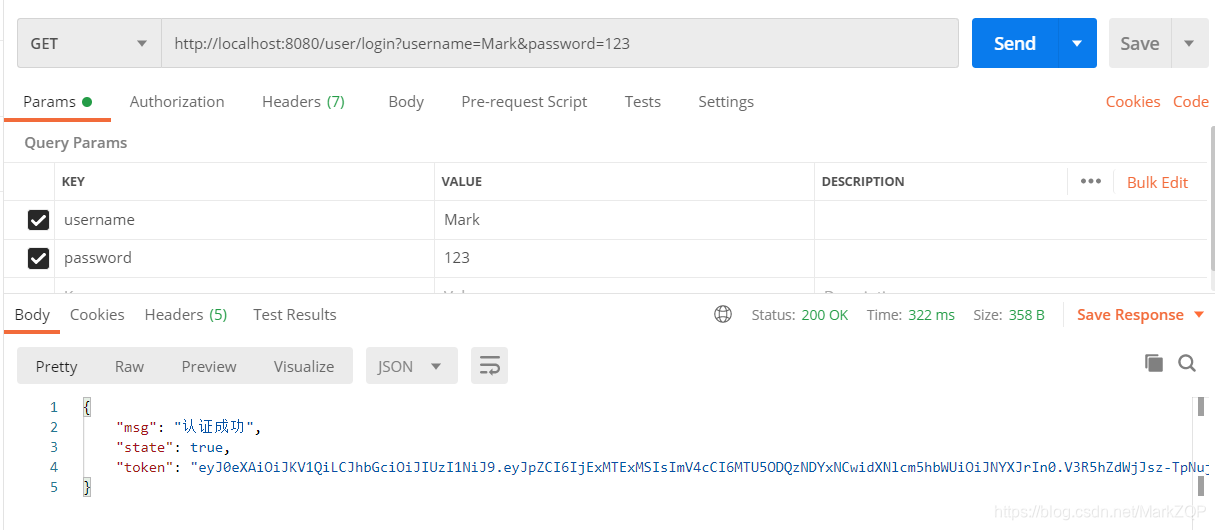Click the username key cell
1215x530 pixels.
(245, 220)
